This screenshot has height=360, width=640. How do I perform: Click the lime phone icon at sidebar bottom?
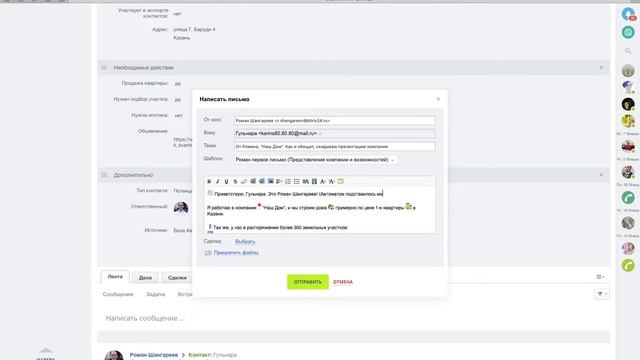628,265
